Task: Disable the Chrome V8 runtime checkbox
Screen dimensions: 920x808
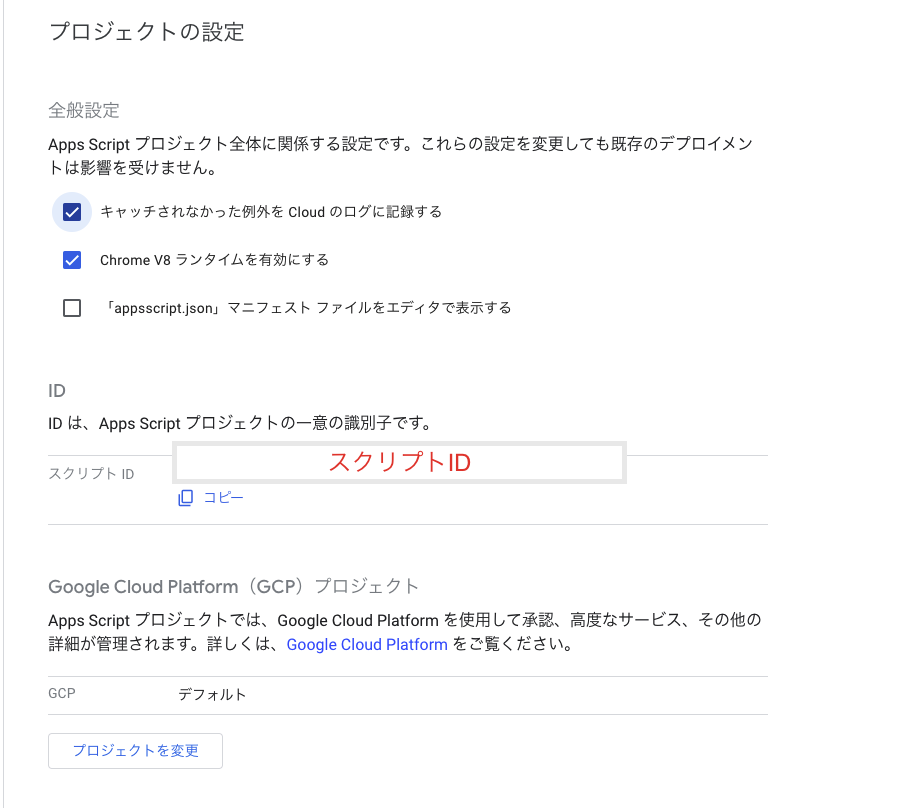Action: (71, 260)
